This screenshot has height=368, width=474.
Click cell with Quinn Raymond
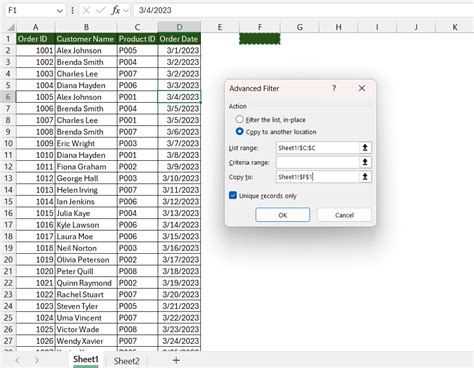click(86, 283)
